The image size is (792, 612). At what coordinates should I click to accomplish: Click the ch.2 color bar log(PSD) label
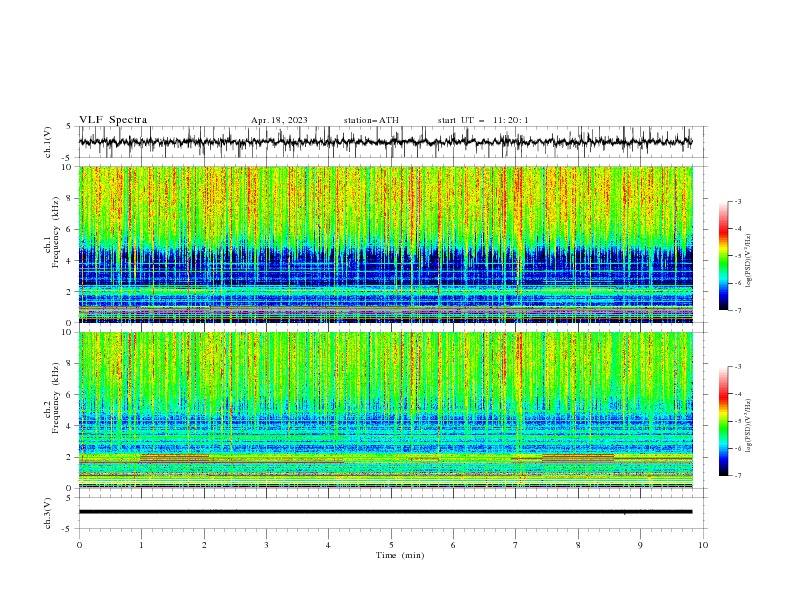(x=748, y=425)
